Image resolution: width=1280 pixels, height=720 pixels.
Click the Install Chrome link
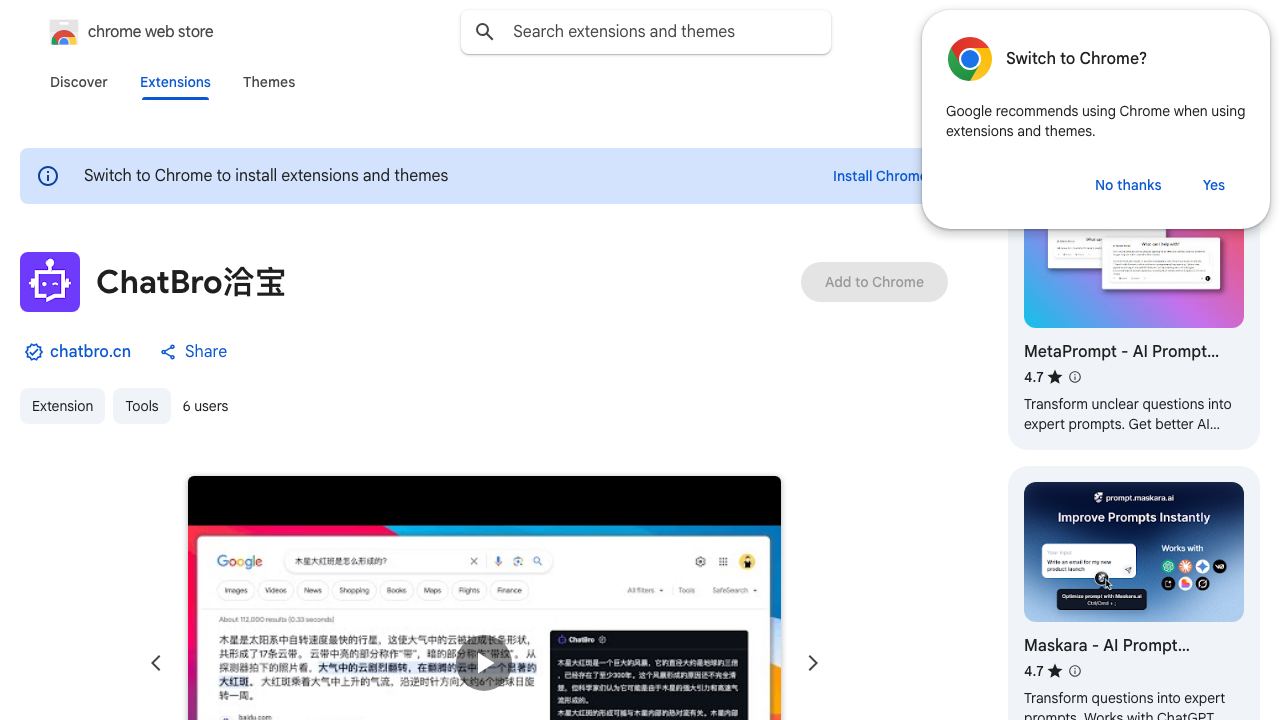pos(878,176)
